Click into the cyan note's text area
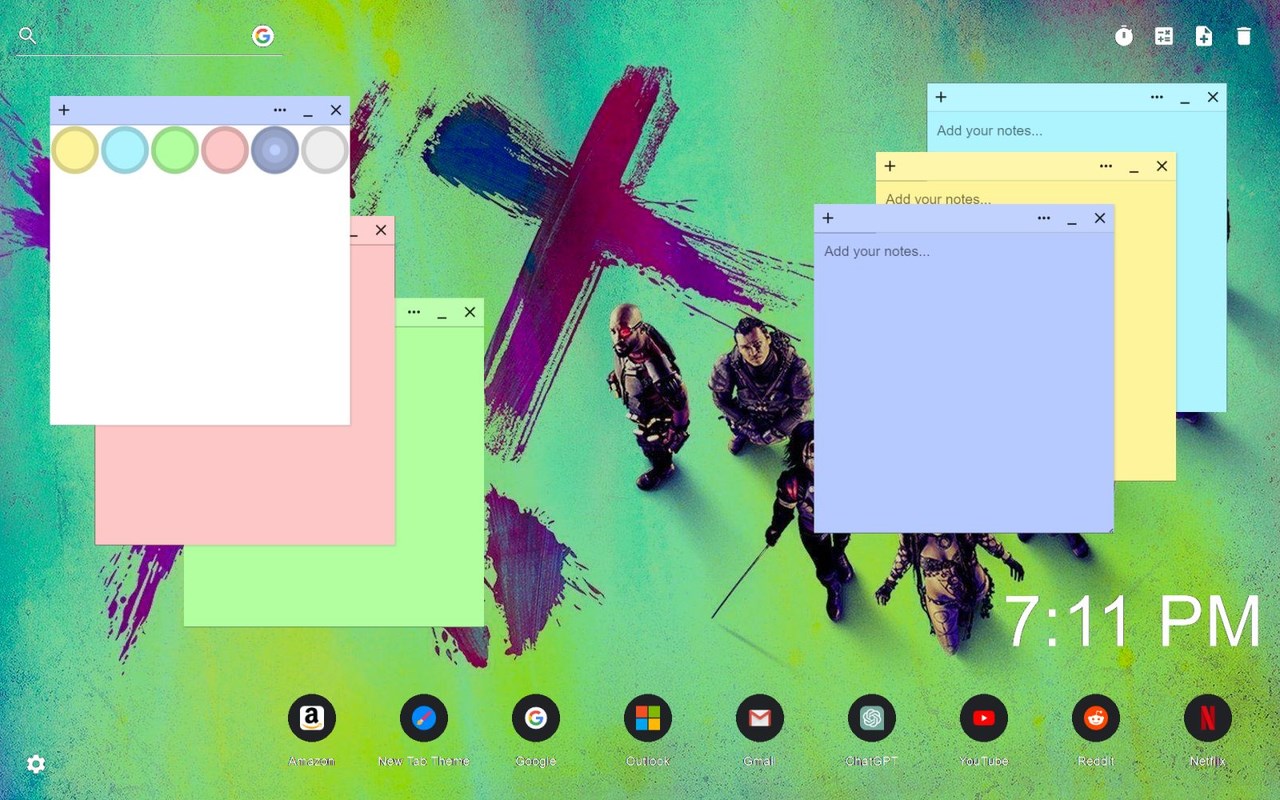 click(1076, 130)
